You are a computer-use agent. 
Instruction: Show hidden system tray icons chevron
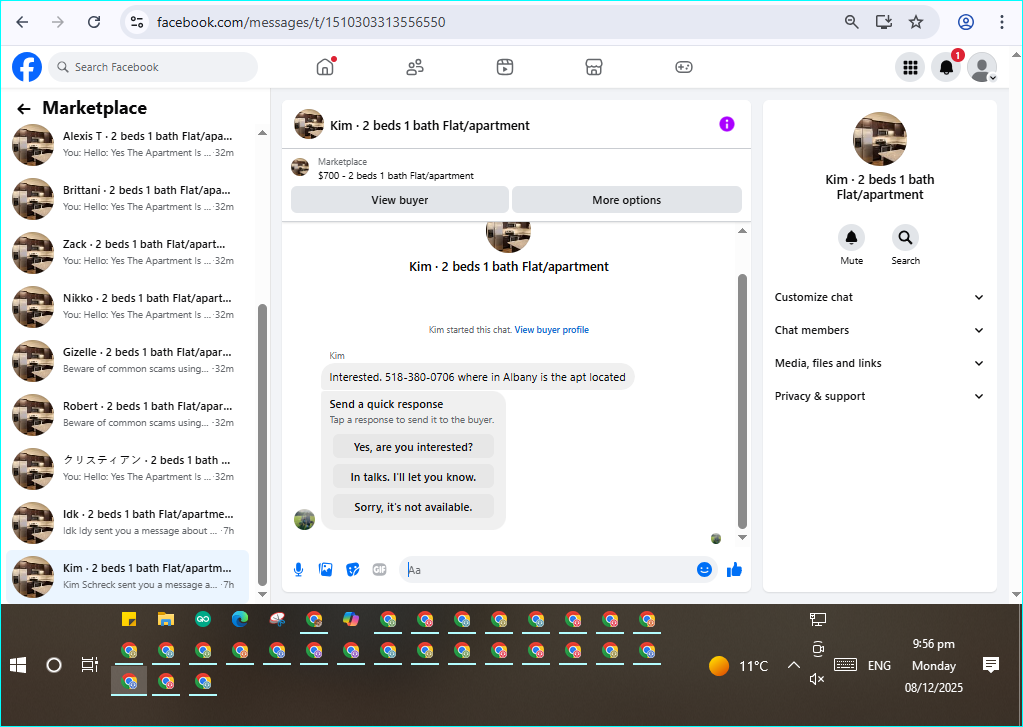coord(793,666)
